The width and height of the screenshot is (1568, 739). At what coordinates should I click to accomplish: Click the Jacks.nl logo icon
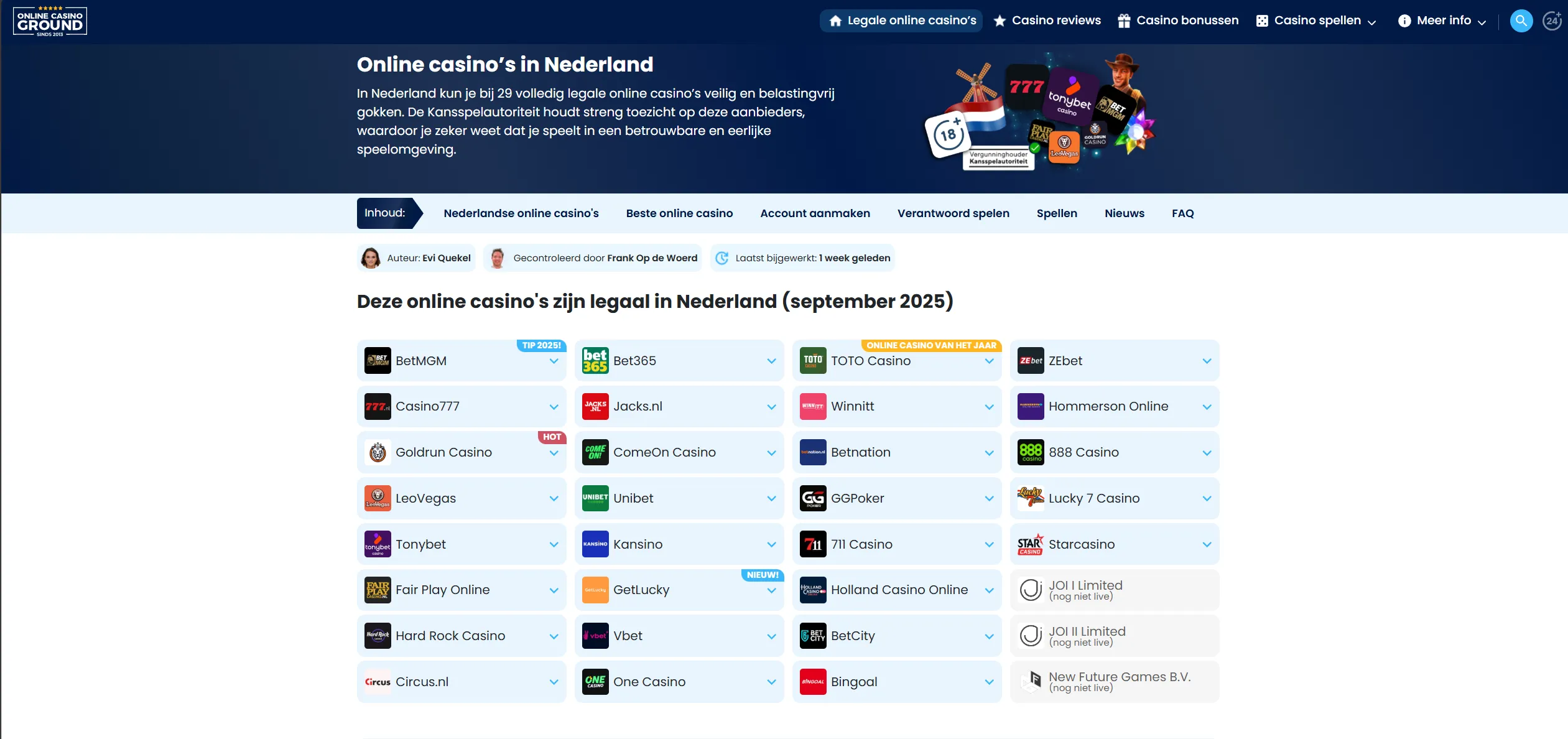tap(595, 407)
